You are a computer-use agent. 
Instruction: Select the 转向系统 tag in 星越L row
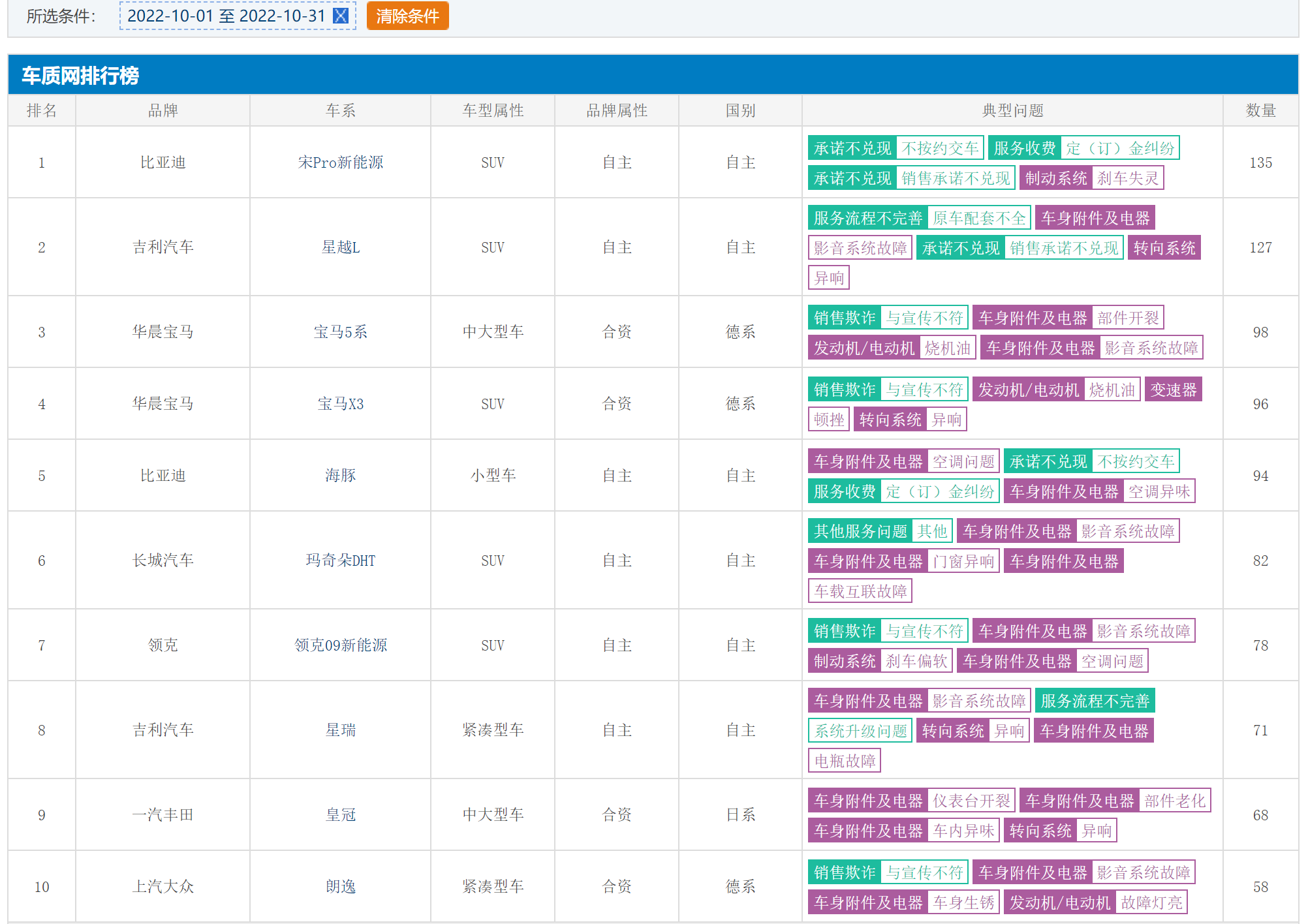click(1164, 248)
